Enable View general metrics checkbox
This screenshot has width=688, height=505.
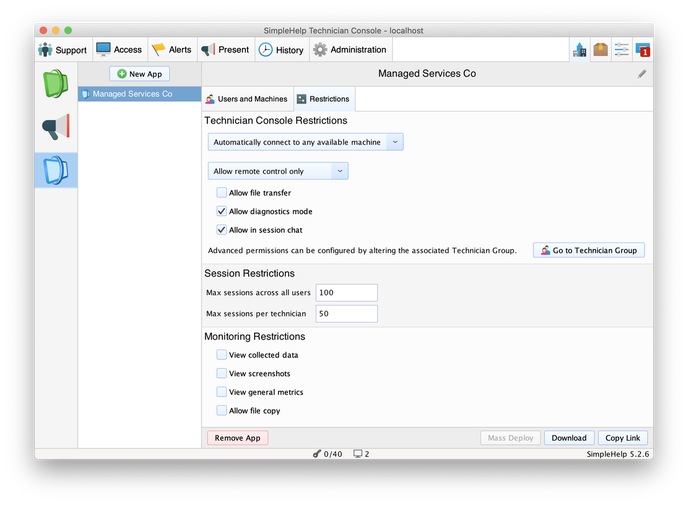point(222,392)
